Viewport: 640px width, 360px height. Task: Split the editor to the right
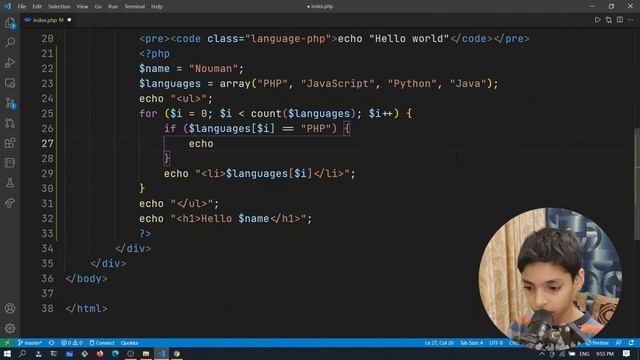click(620, 20)
